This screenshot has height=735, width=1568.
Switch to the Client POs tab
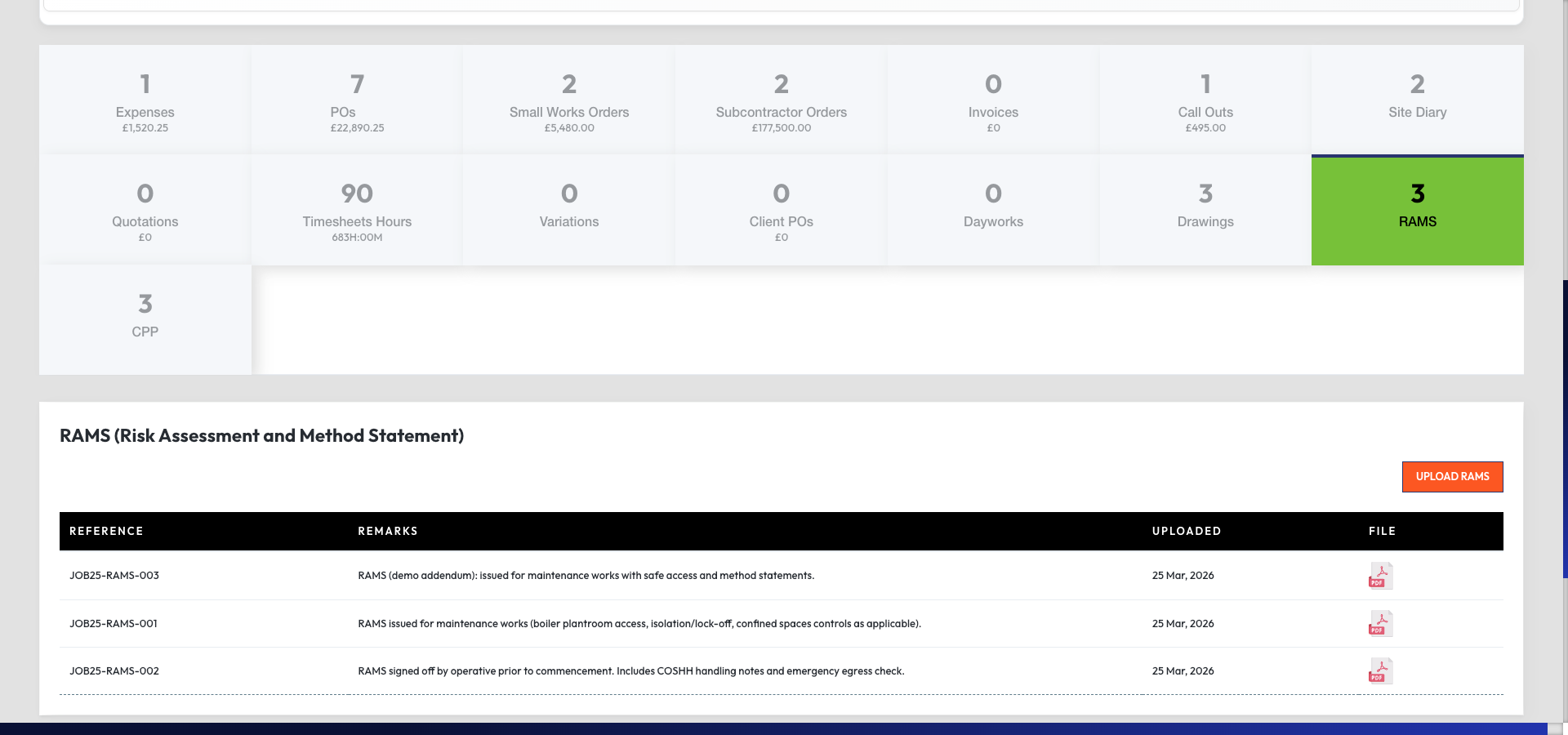[781, 208]
